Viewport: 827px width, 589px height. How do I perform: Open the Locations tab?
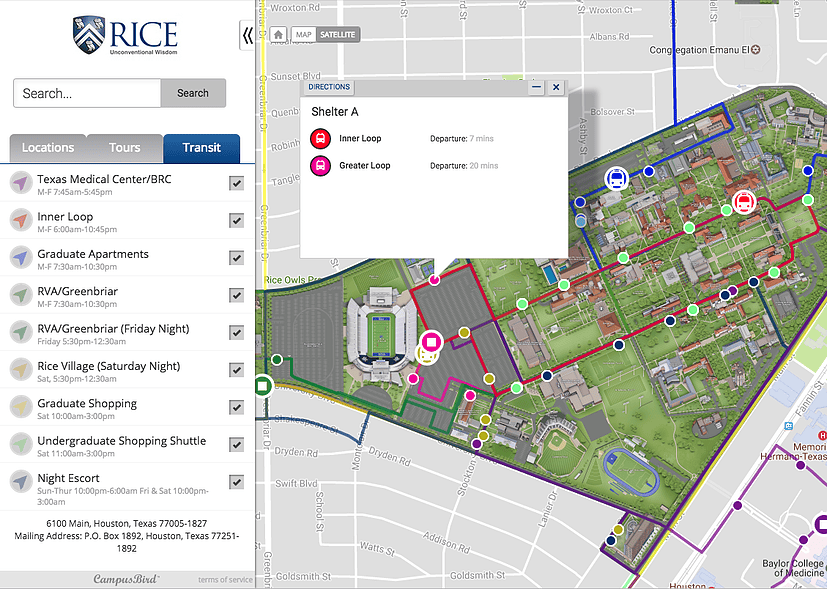click(48, 148)
